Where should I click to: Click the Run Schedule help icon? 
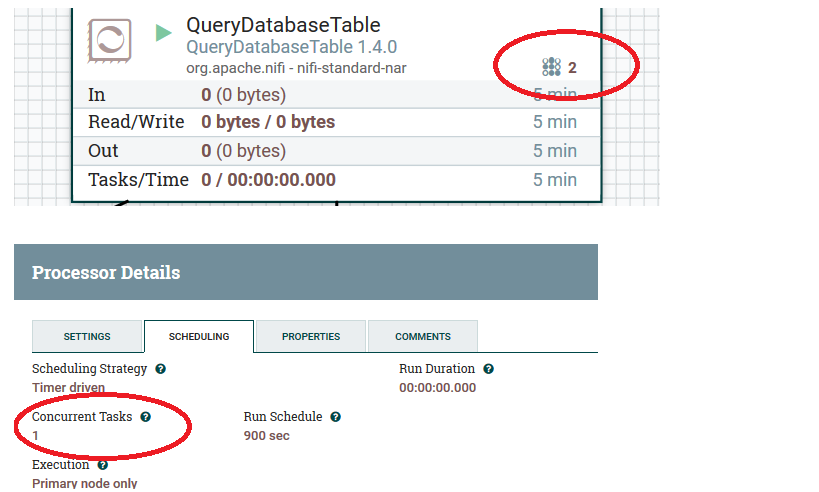[x=336, y=417]
